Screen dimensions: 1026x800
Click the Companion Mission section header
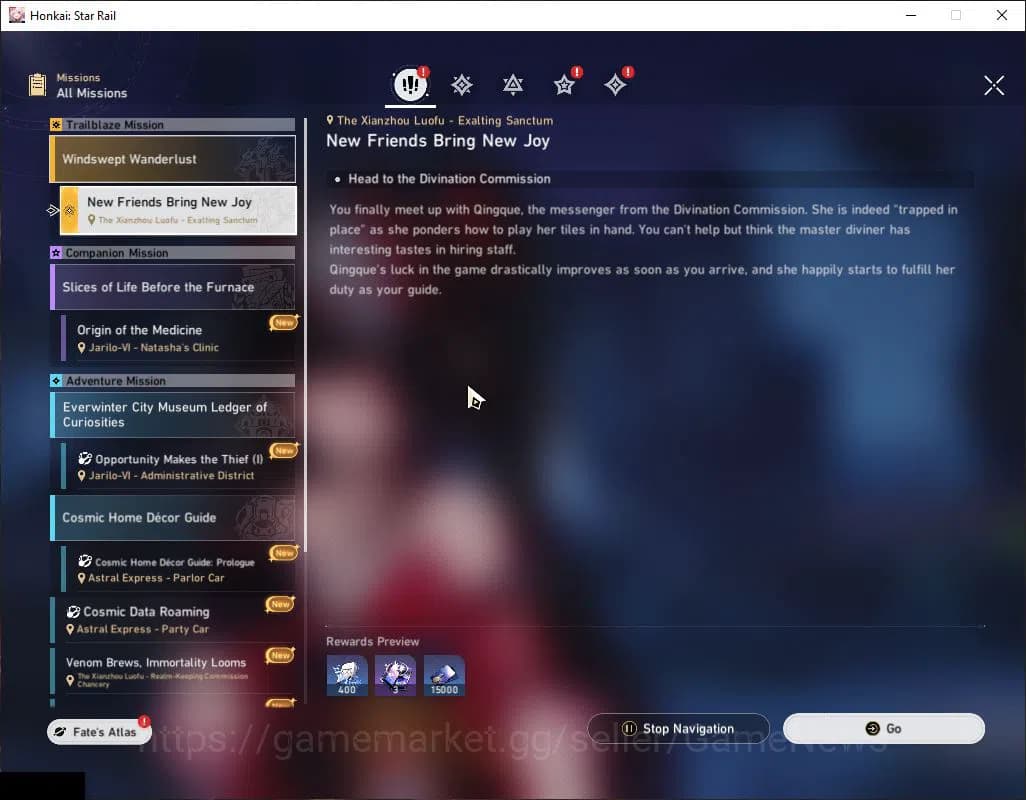pos(173,252)
